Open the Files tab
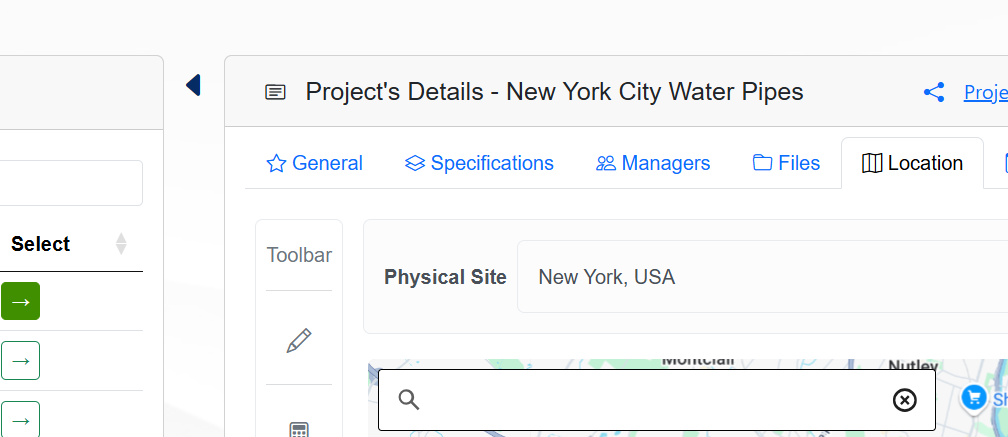Viewport: 1008px width, 437px height. tap(786, 163)
